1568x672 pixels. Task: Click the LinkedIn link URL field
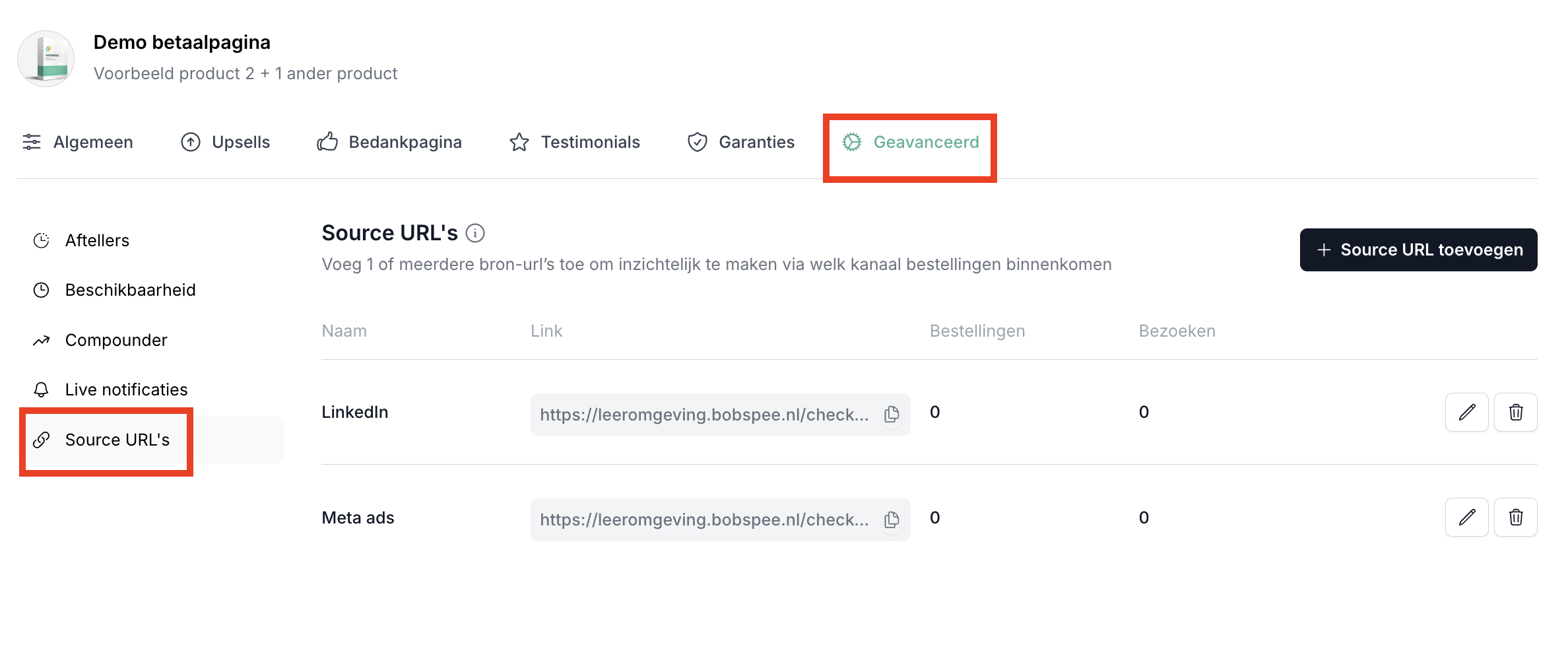coord(704,415)
